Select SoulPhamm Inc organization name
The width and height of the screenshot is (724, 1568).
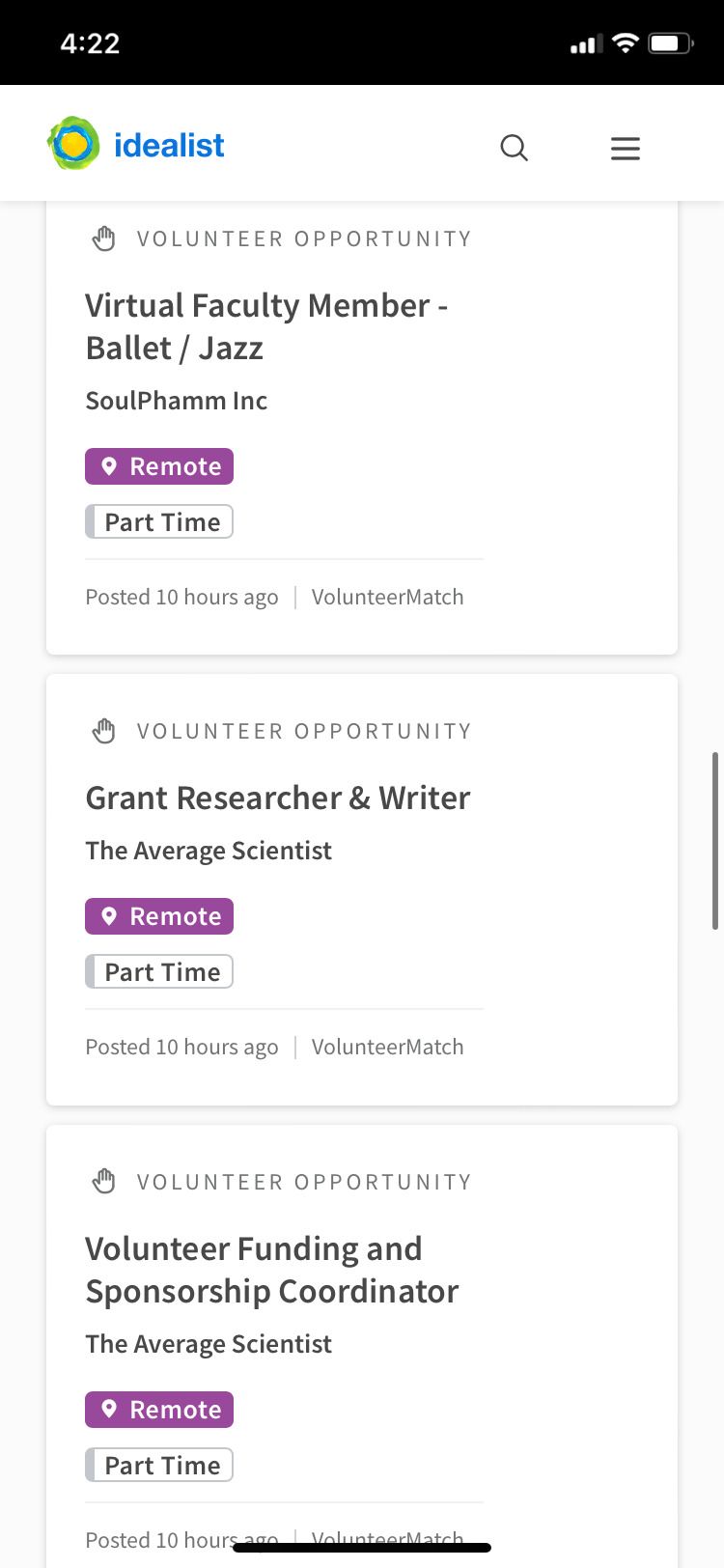point(176,401)
